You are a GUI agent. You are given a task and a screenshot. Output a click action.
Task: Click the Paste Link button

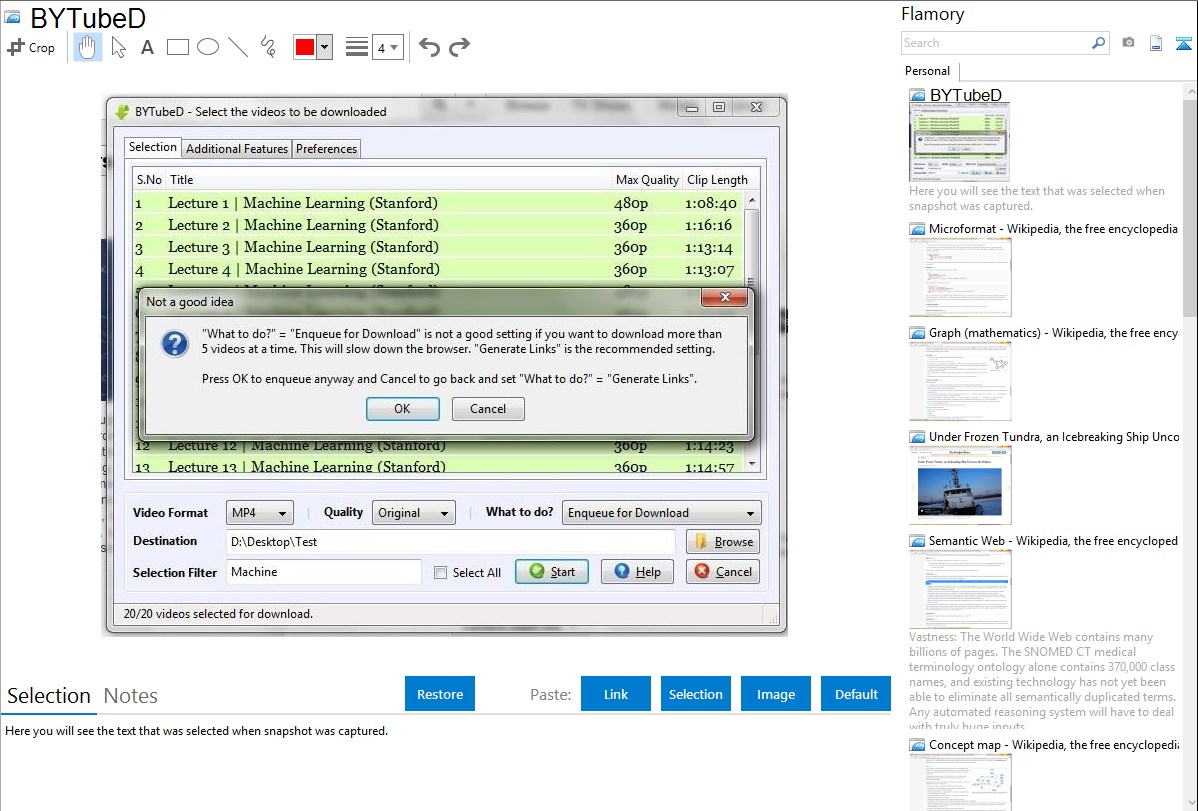pos(616,694)
